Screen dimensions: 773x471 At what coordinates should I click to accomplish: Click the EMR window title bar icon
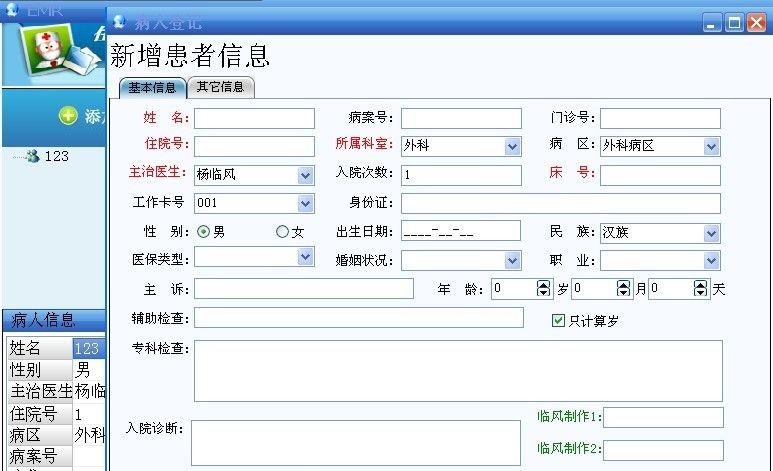pyautogui.click(x=12, y=9)
